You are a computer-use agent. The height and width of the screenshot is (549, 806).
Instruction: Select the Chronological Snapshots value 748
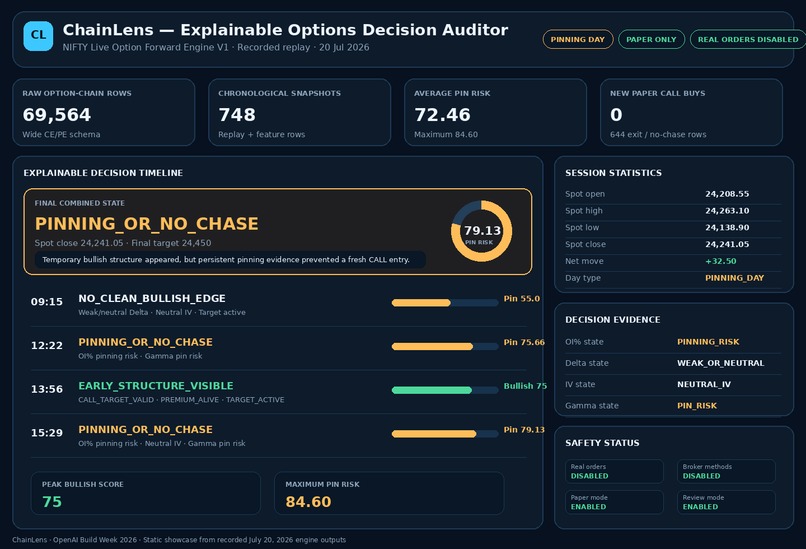click(236, 115)
